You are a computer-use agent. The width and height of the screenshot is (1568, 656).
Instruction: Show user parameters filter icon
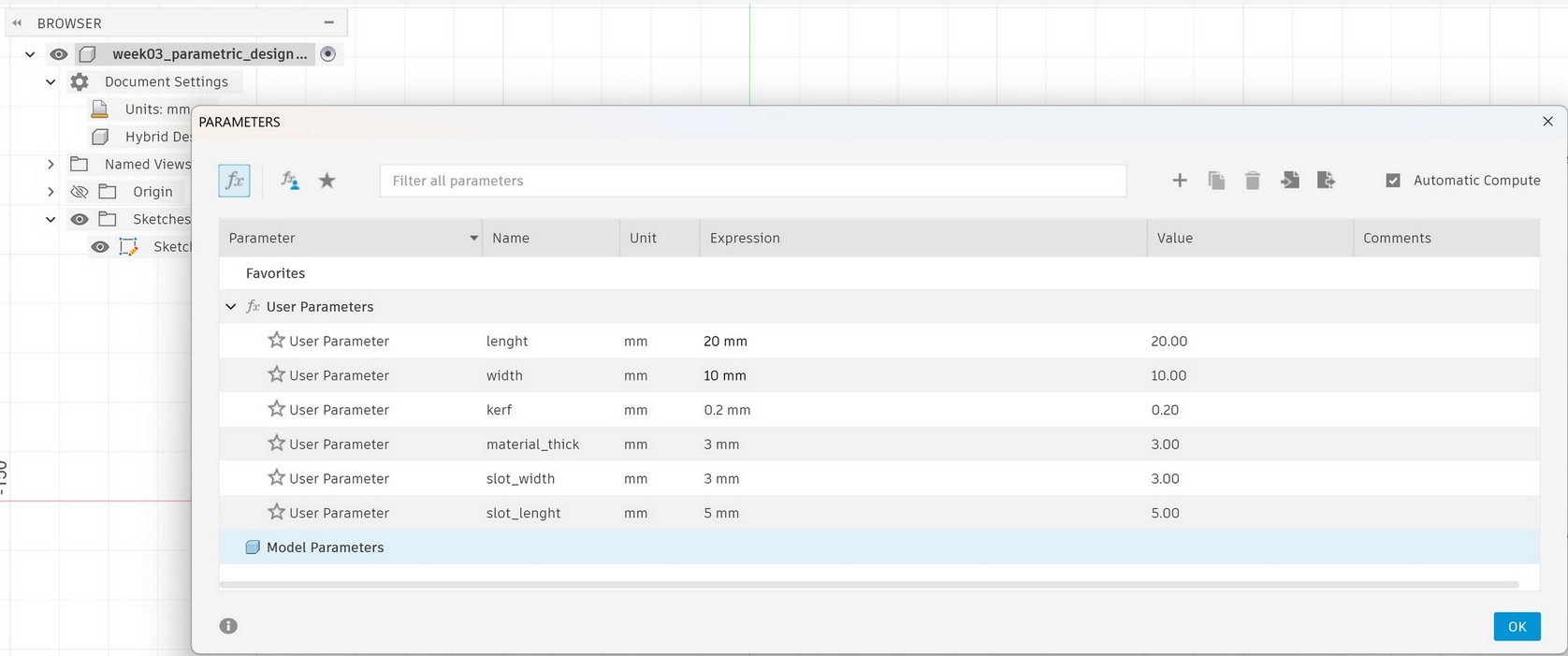(290, 181)
